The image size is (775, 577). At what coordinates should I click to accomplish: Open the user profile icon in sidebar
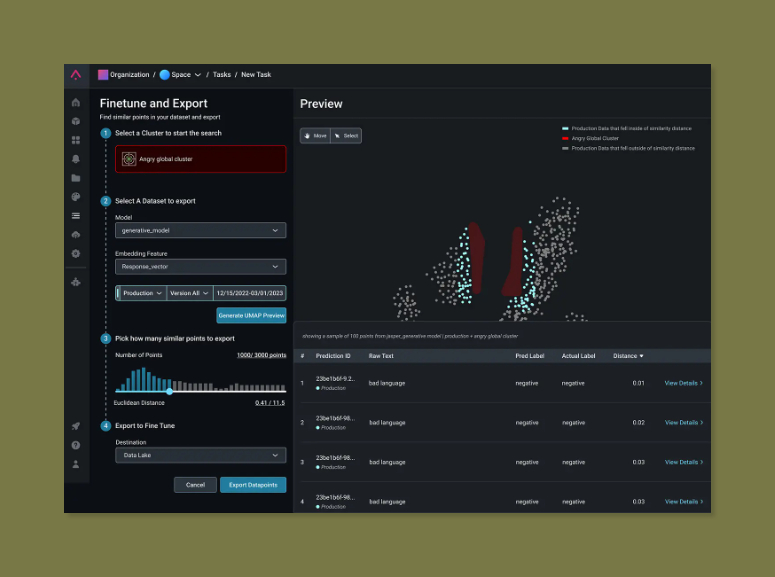coord(76,464)
